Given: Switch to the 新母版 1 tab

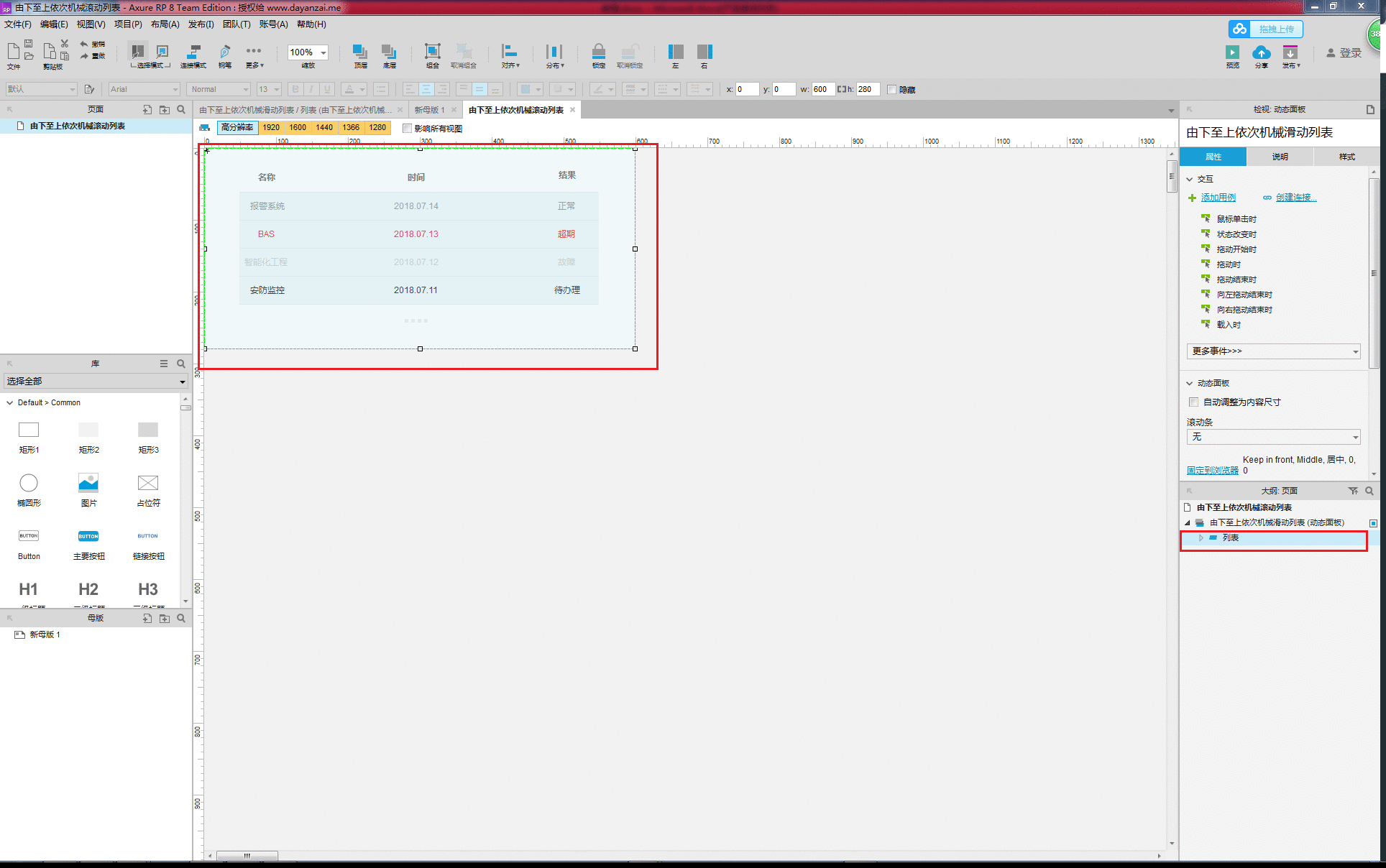Looking at the screenshot, I should (x=429, y=110).
